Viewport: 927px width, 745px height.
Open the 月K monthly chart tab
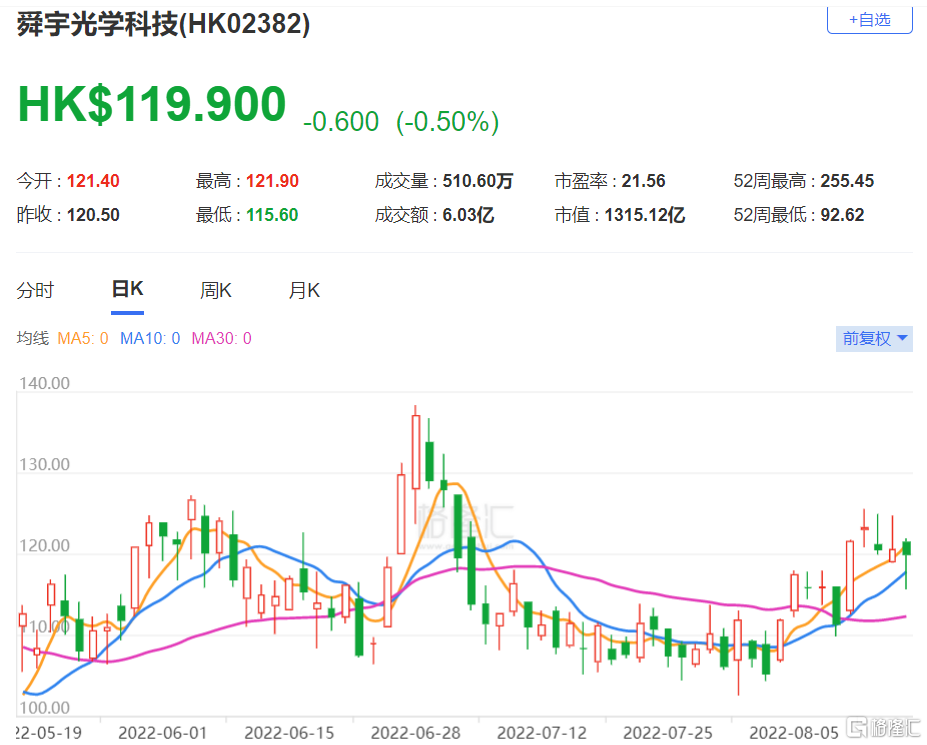click(304, 290)
